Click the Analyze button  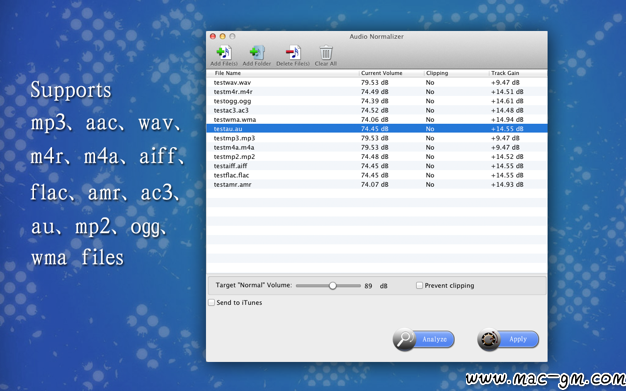tap(424, 339)
